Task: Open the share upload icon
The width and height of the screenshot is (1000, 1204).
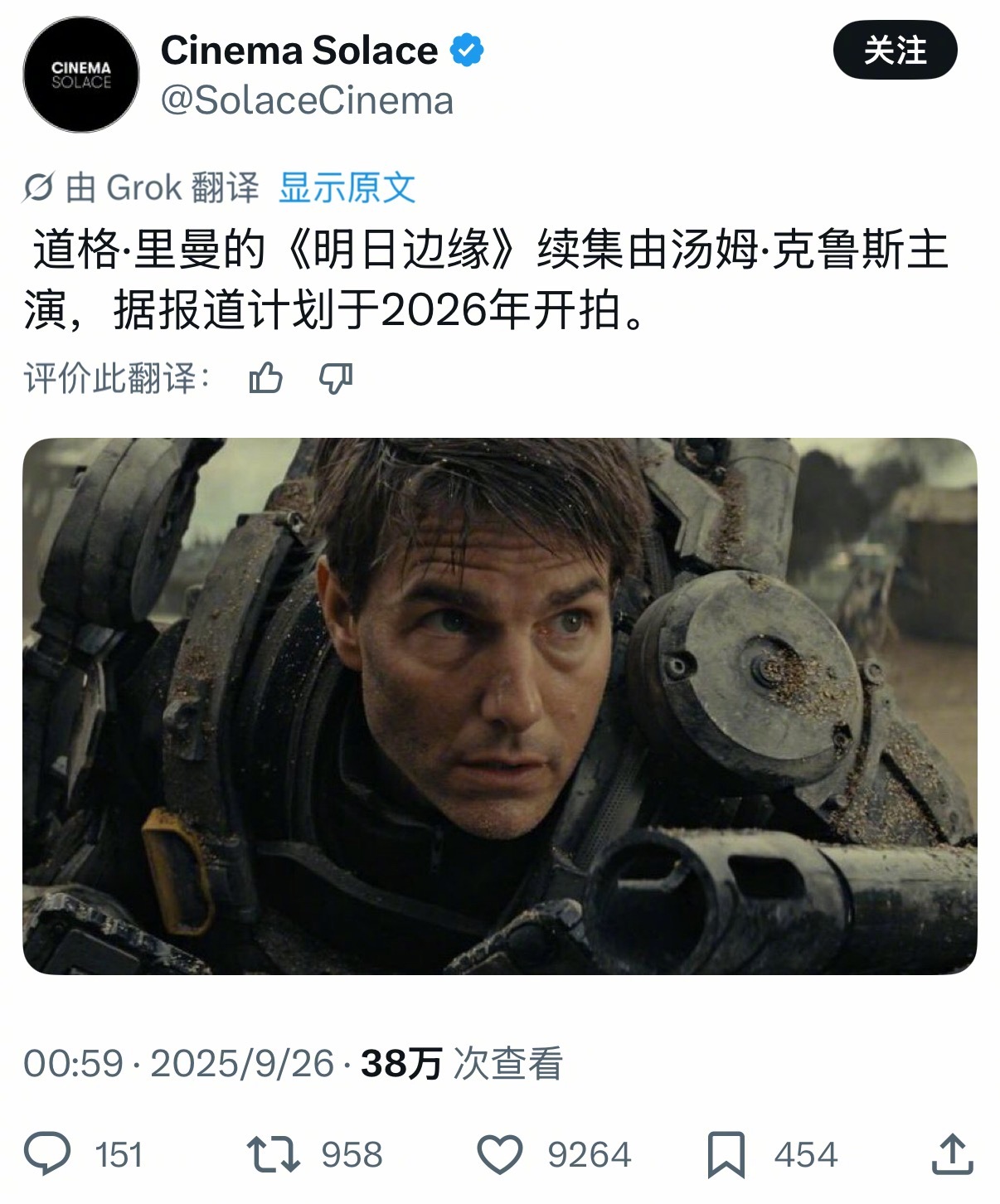Action: click(953, 1154)
